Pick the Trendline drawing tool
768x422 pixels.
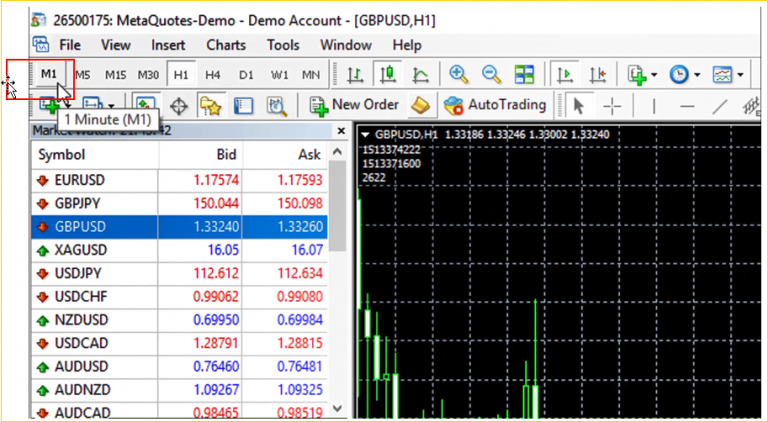pos(720,106)
